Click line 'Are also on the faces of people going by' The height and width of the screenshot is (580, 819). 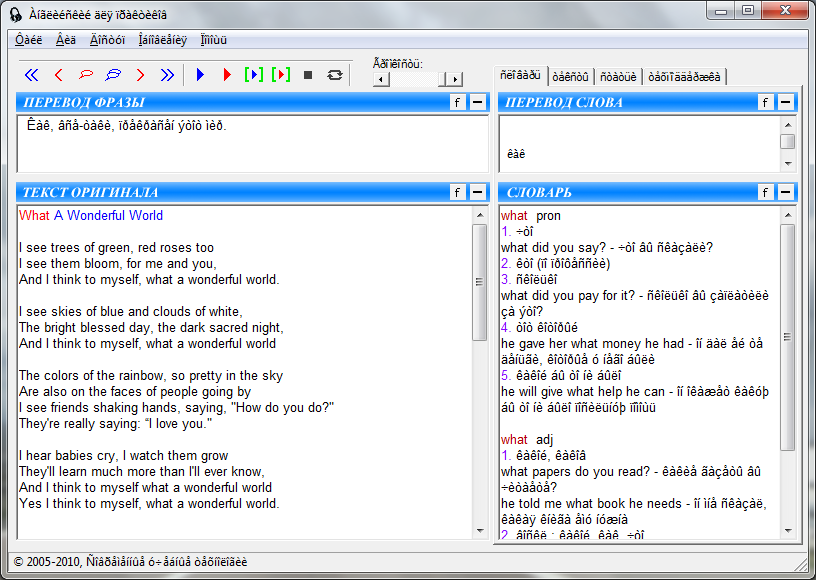click(135, 392)
